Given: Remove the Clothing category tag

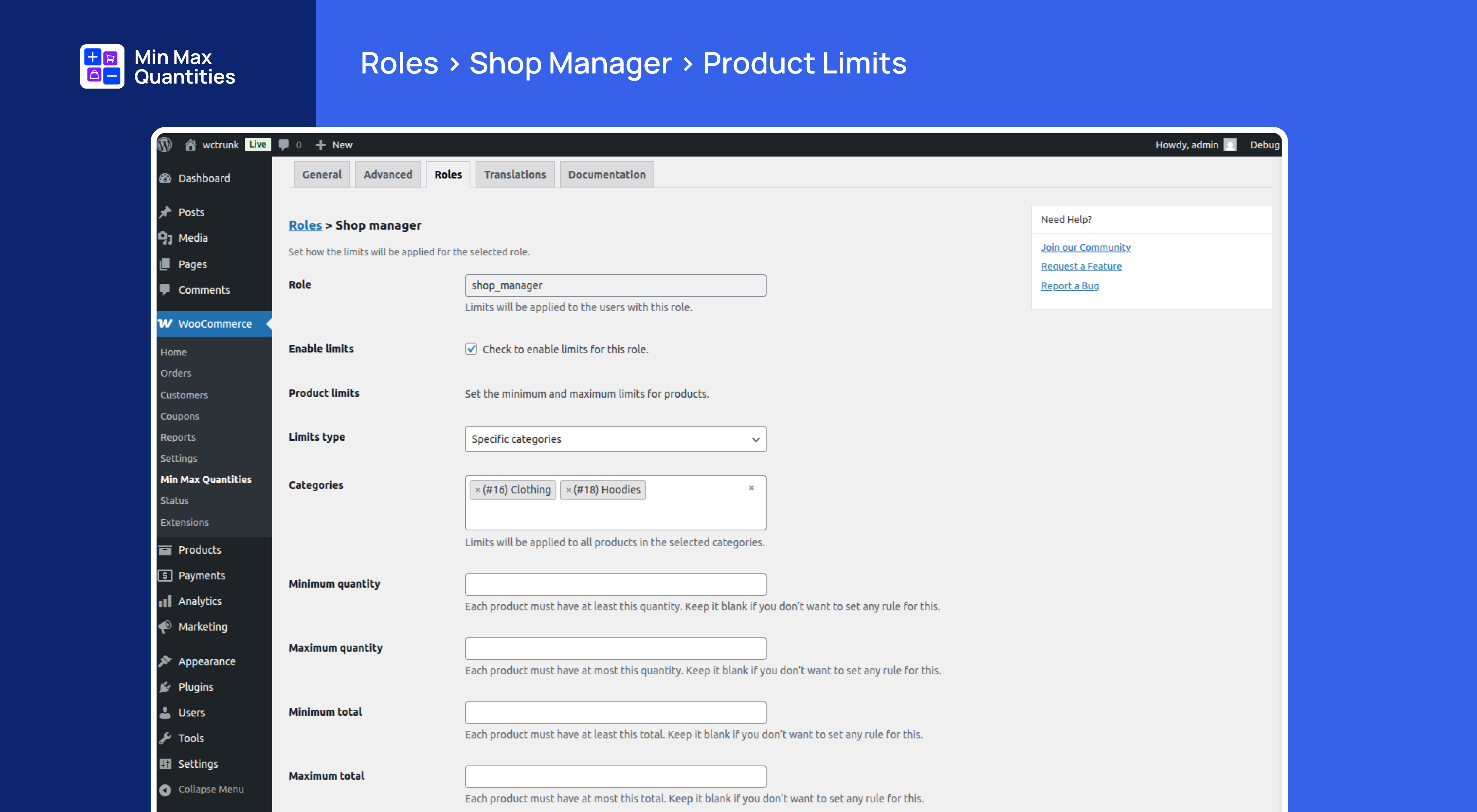Looking at the screenshot, I should 478,490.
